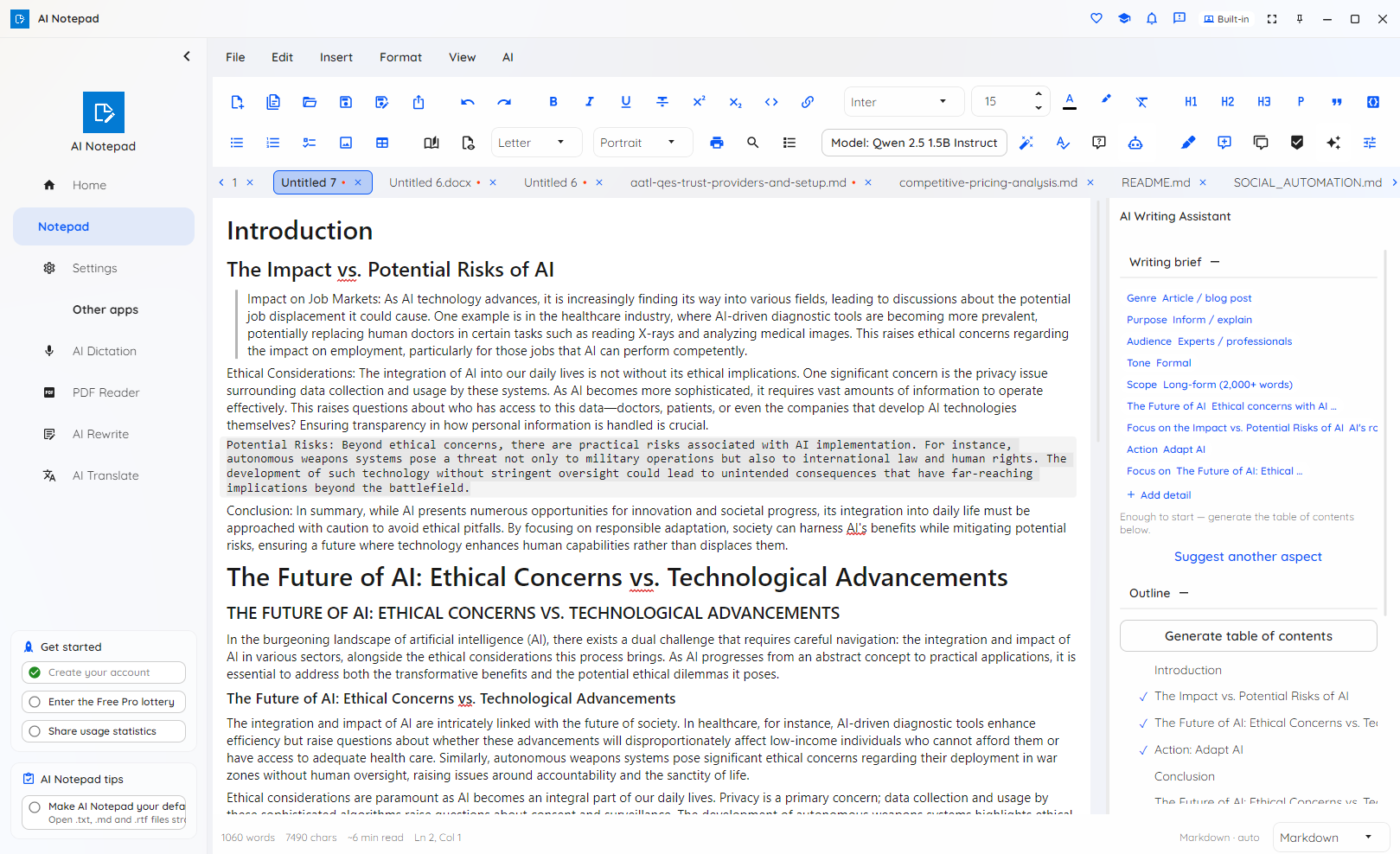This screenshot has height=854, width=1400.
Task: Apply Heading 1 style
Action: [1191, 102]
